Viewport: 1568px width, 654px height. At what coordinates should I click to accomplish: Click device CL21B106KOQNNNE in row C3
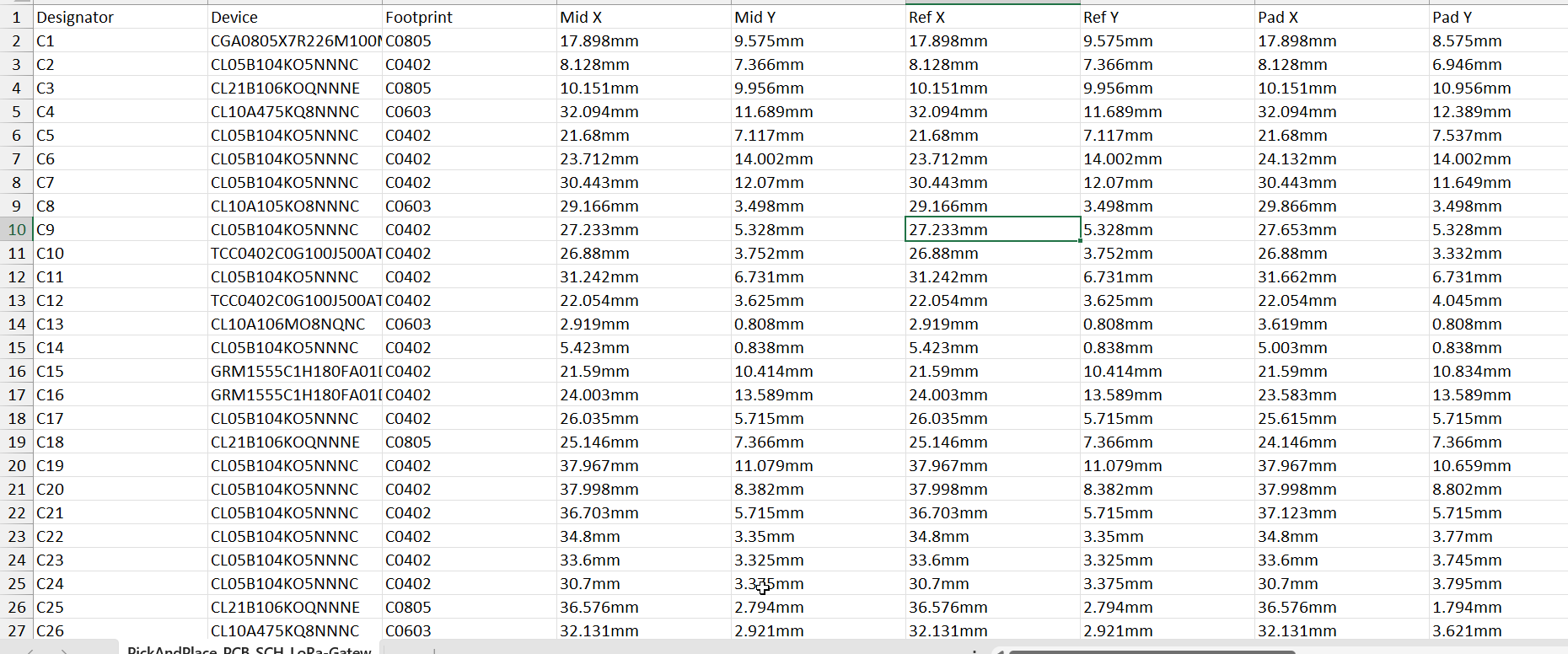pyautogui.click(x=294, y=88)
